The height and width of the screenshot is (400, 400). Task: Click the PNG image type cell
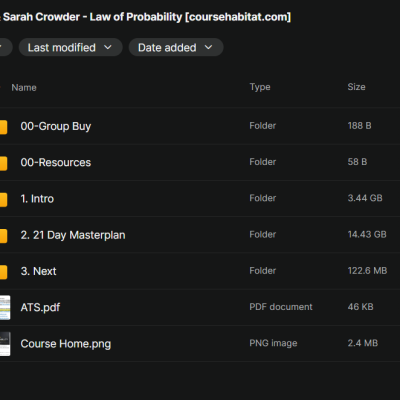pyautogui.click(x=273, y=343)
